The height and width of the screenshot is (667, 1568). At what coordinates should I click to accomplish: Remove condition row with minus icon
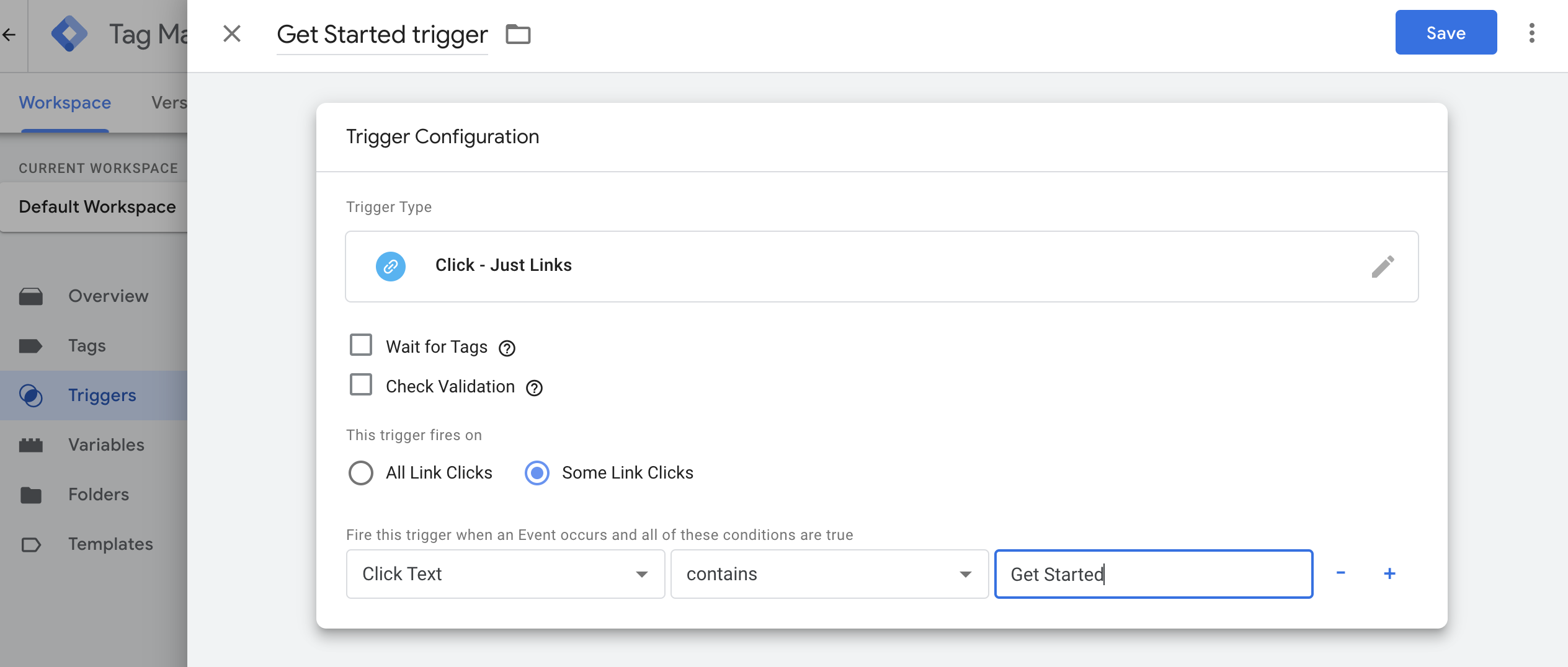coord(1340,573)
